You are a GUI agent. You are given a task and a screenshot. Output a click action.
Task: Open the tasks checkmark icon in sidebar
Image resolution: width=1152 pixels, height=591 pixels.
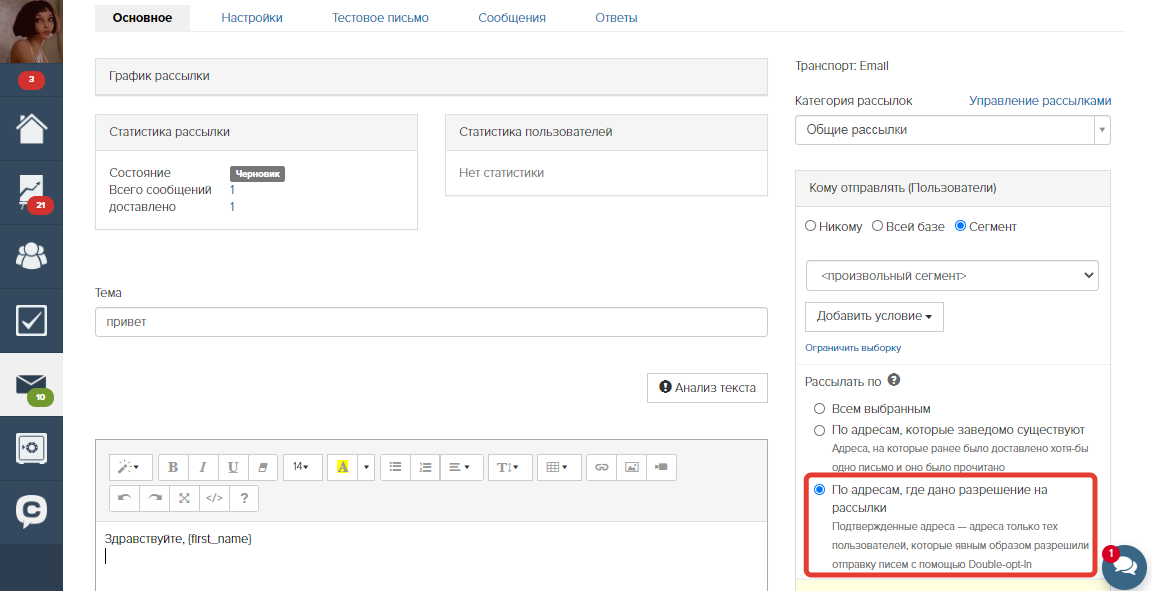click(32, 320)
